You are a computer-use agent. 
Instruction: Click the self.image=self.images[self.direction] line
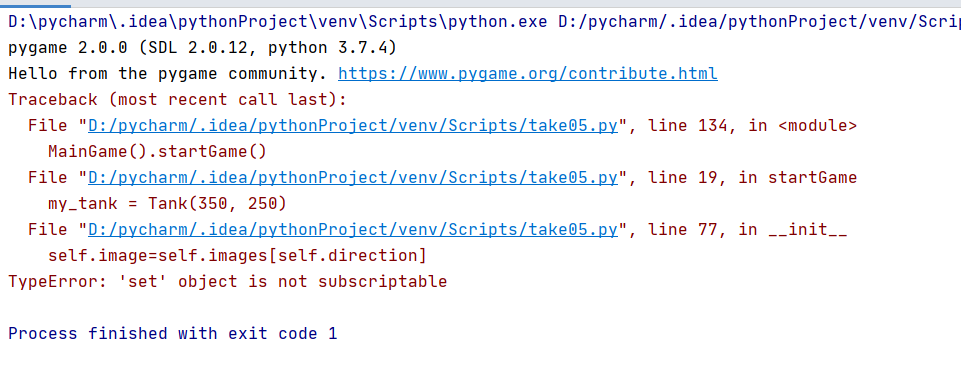point(237,256)
